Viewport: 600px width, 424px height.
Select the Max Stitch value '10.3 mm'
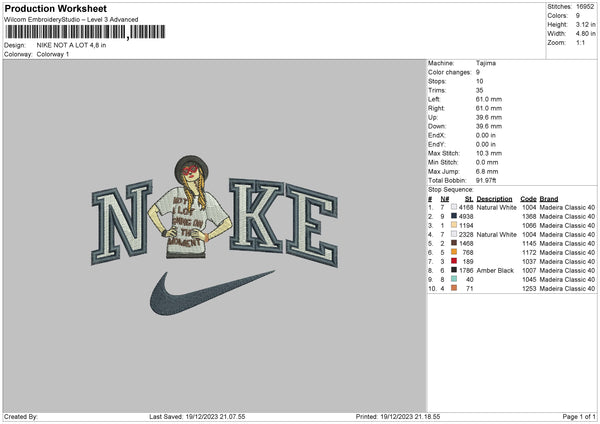tap(489, 153)
